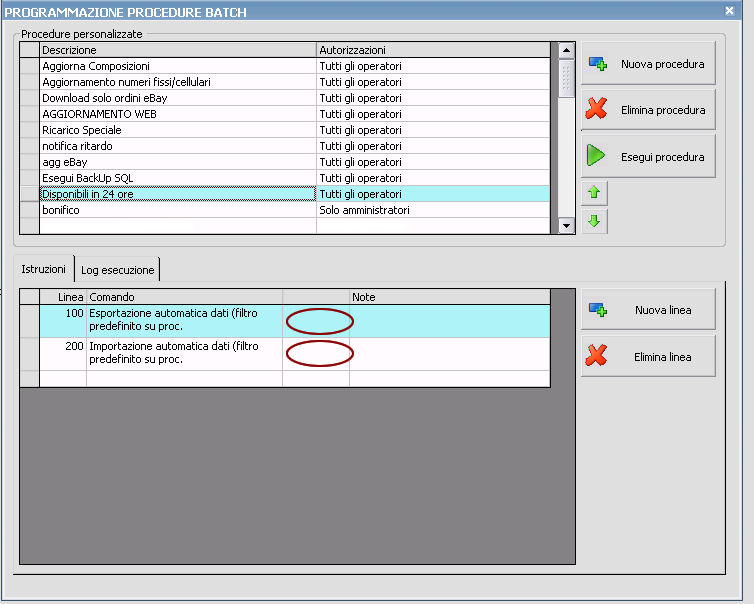Click row selector of instruction line 100
The image size is (754, 604).
(30, 321)
